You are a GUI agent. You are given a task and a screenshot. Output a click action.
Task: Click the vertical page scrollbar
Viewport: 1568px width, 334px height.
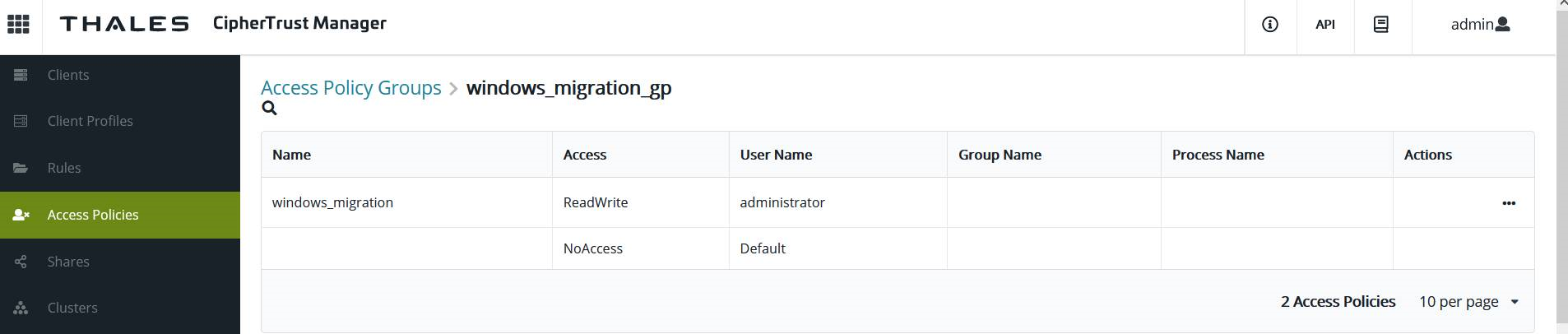click(x=1562, y=165)
